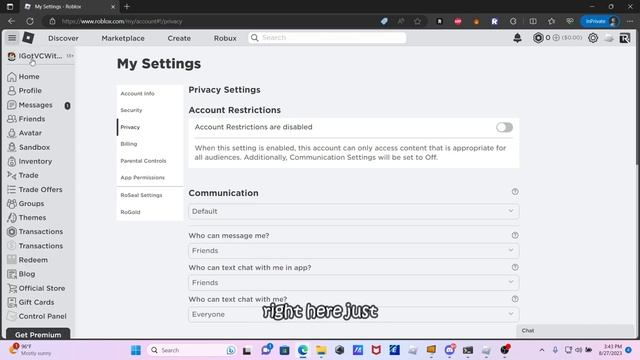The width and height of the screenshot is (640, 360).
Task: Open the hamburger navigation menu
Action: pyautogui.click(x=12, y=38)
